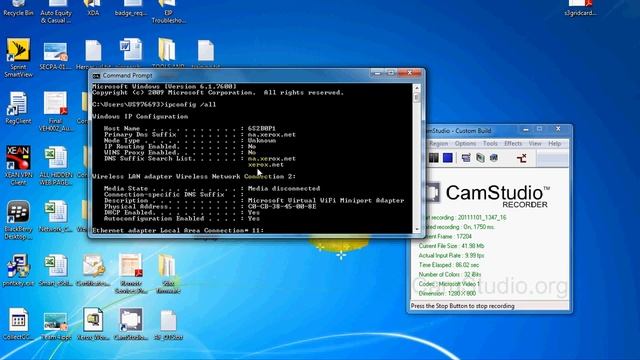Click 'Ethernet adapter Local Area Connection' line
The image size is (640, 360).
[178, 231]
